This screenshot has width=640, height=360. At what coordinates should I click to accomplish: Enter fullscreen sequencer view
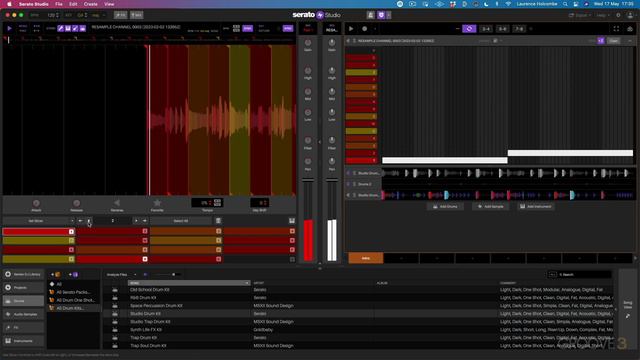pyautogui.click(x=616, y=29)
